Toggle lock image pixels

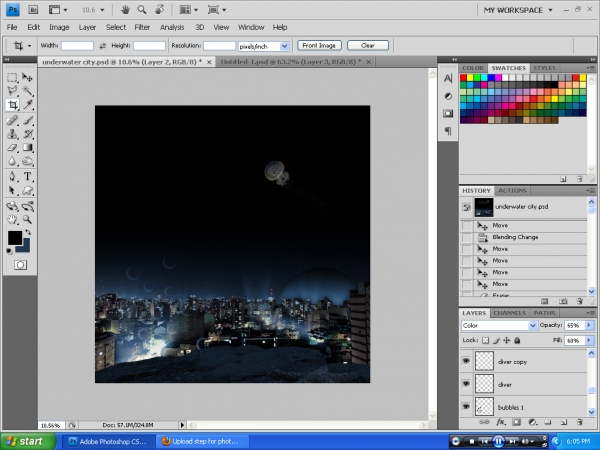[496, 340]
